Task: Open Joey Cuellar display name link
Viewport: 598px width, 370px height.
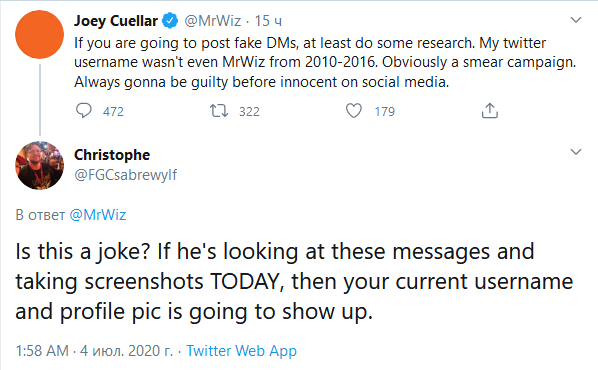Action: (x=116, y=21)
